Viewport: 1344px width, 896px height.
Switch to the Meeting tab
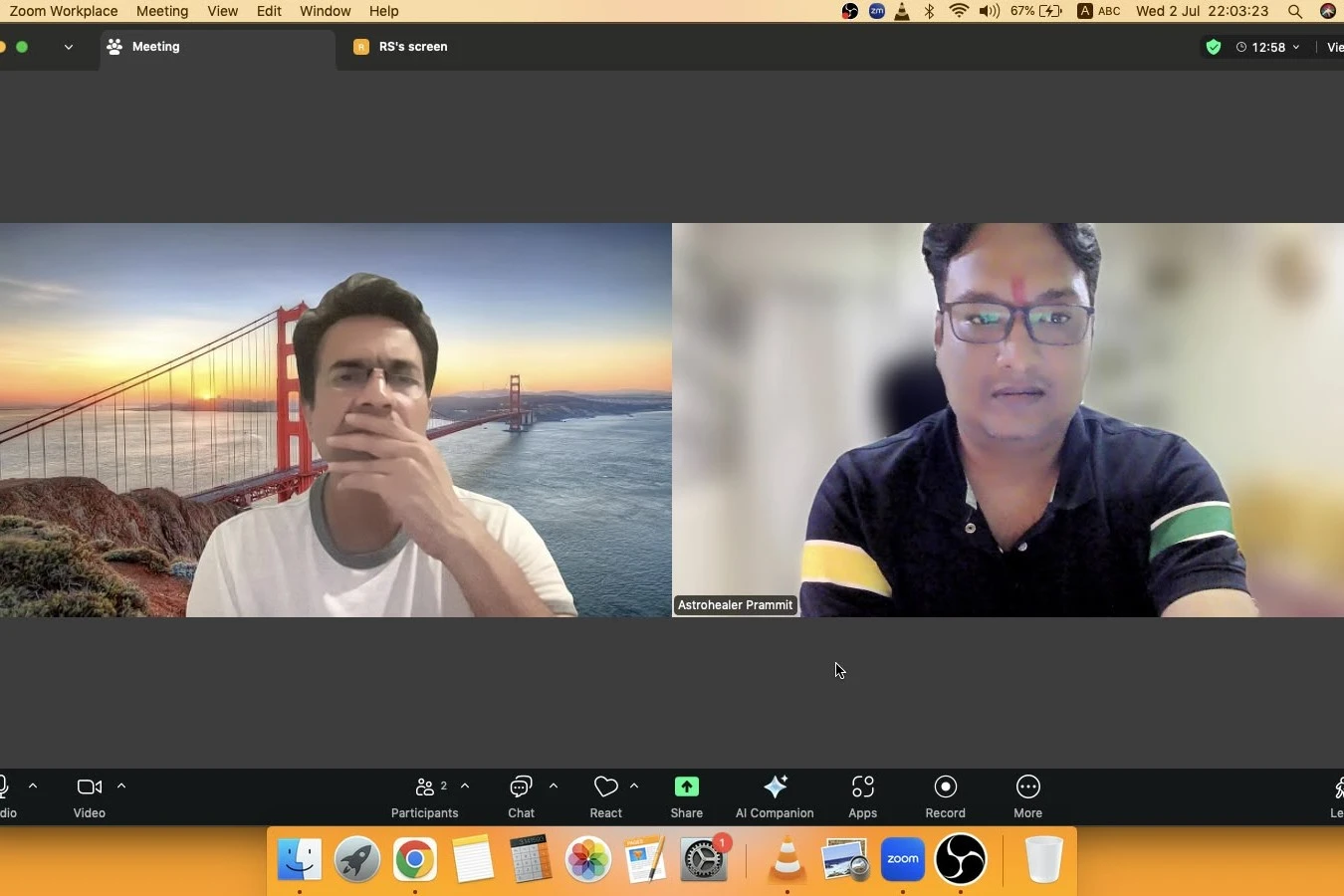[217, 47]
